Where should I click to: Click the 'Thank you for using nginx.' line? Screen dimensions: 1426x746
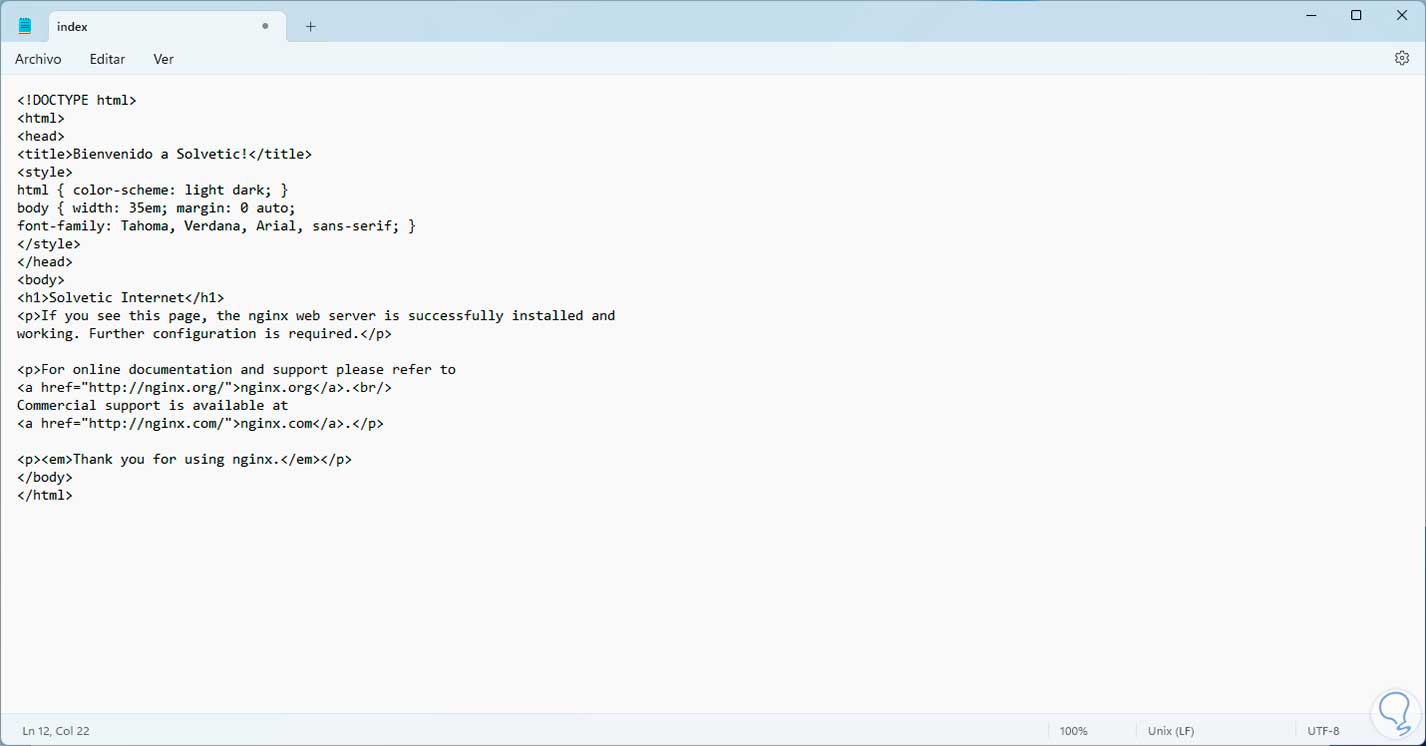click(185, 460)
